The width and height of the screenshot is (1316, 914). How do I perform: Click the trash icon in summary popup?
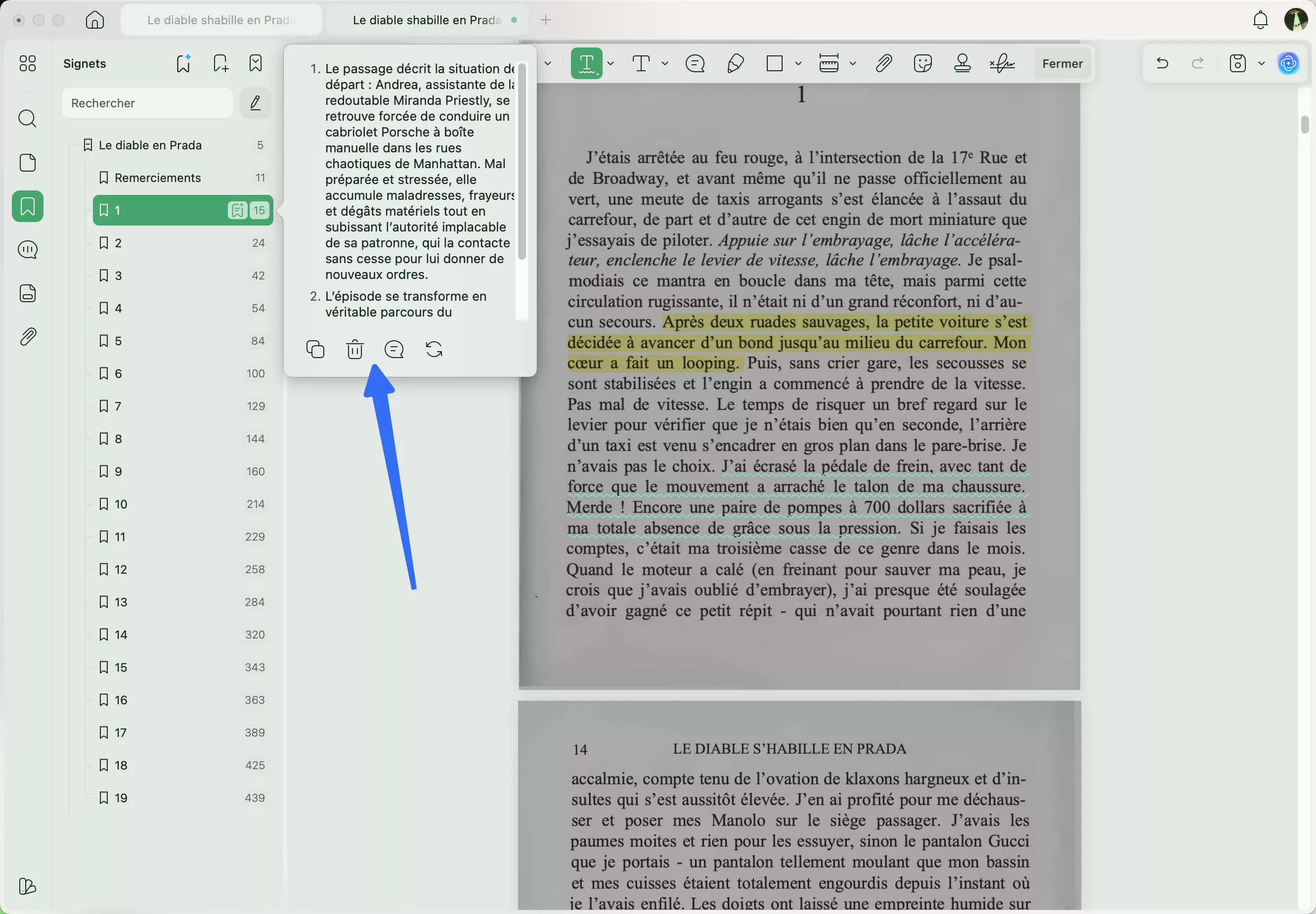tap(355, 349)
